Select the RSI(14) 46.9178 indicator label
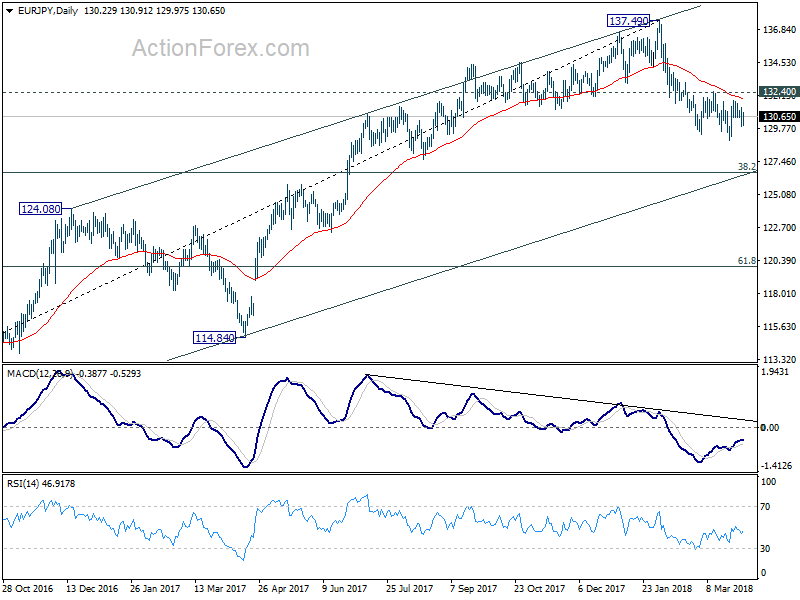 [41, 484]
